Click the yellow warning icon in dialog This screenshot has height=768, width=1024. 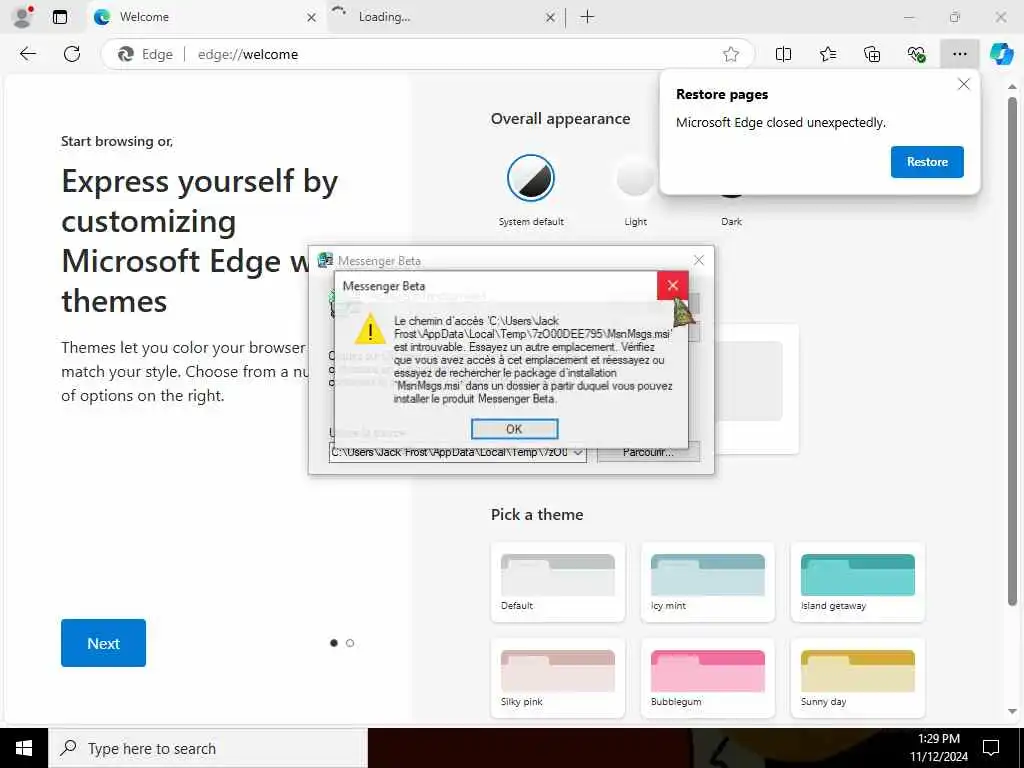[370, 328]
